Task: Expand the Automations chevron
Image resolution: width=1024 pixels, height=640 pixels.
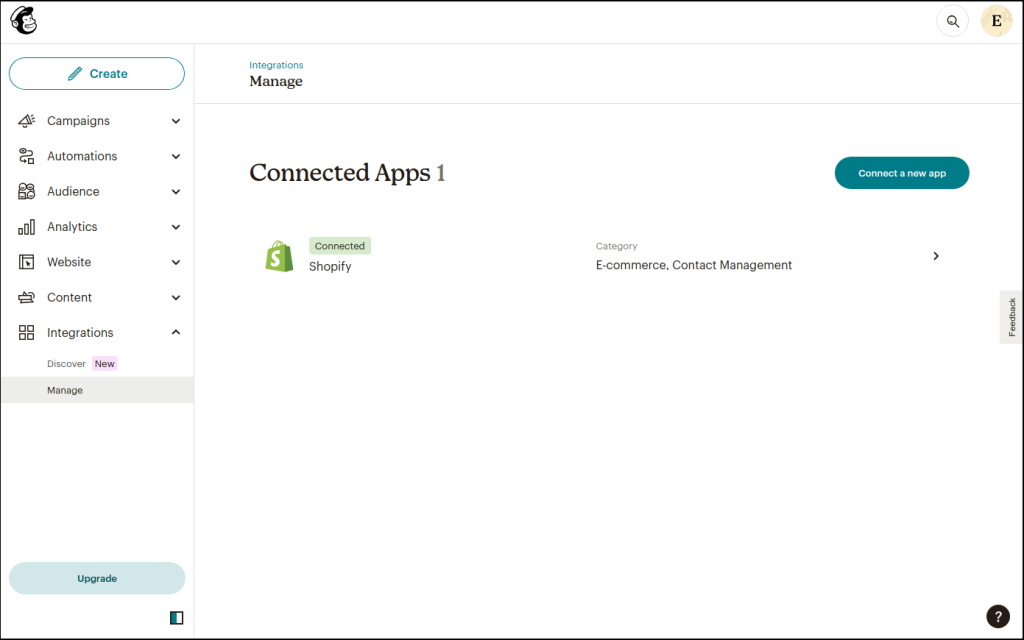Action: (x=176, y=156)
